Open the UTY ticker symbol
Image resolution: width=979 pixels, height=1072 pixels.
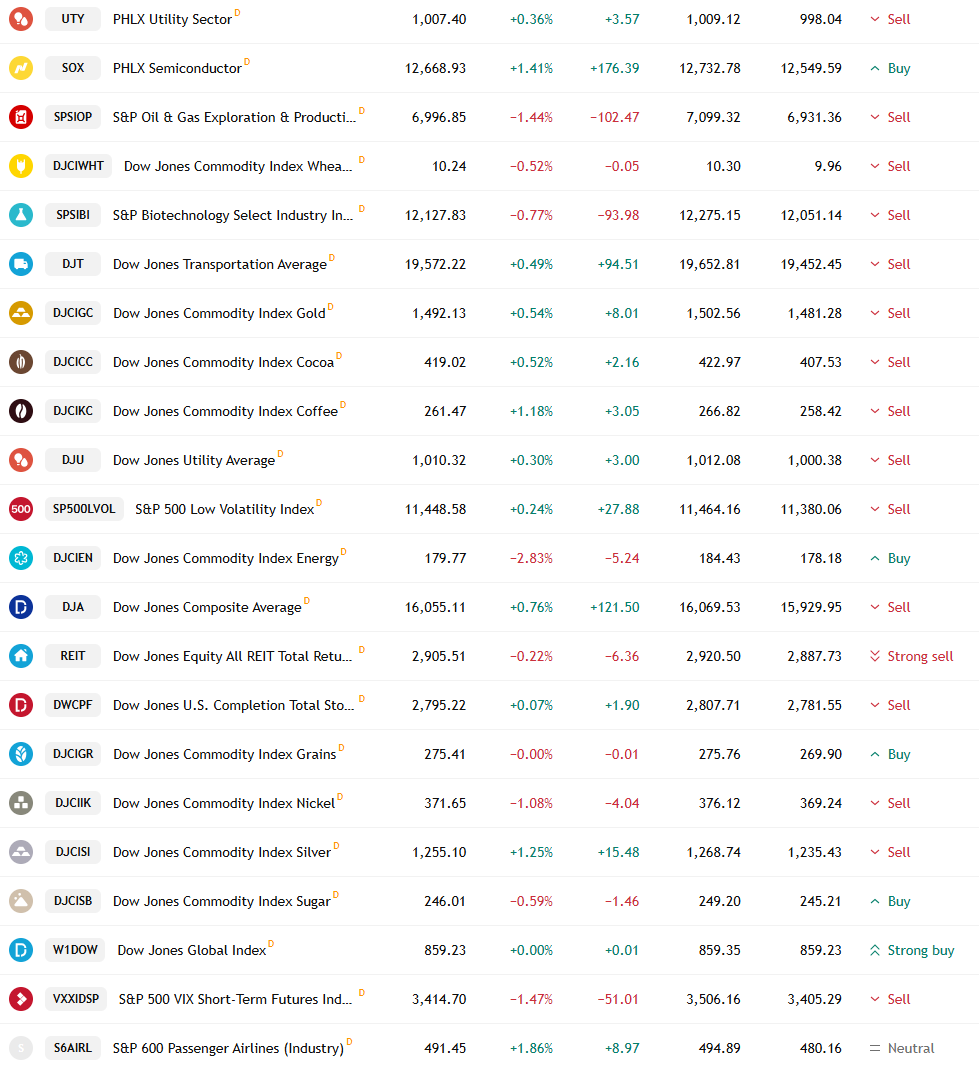[73, 19]
